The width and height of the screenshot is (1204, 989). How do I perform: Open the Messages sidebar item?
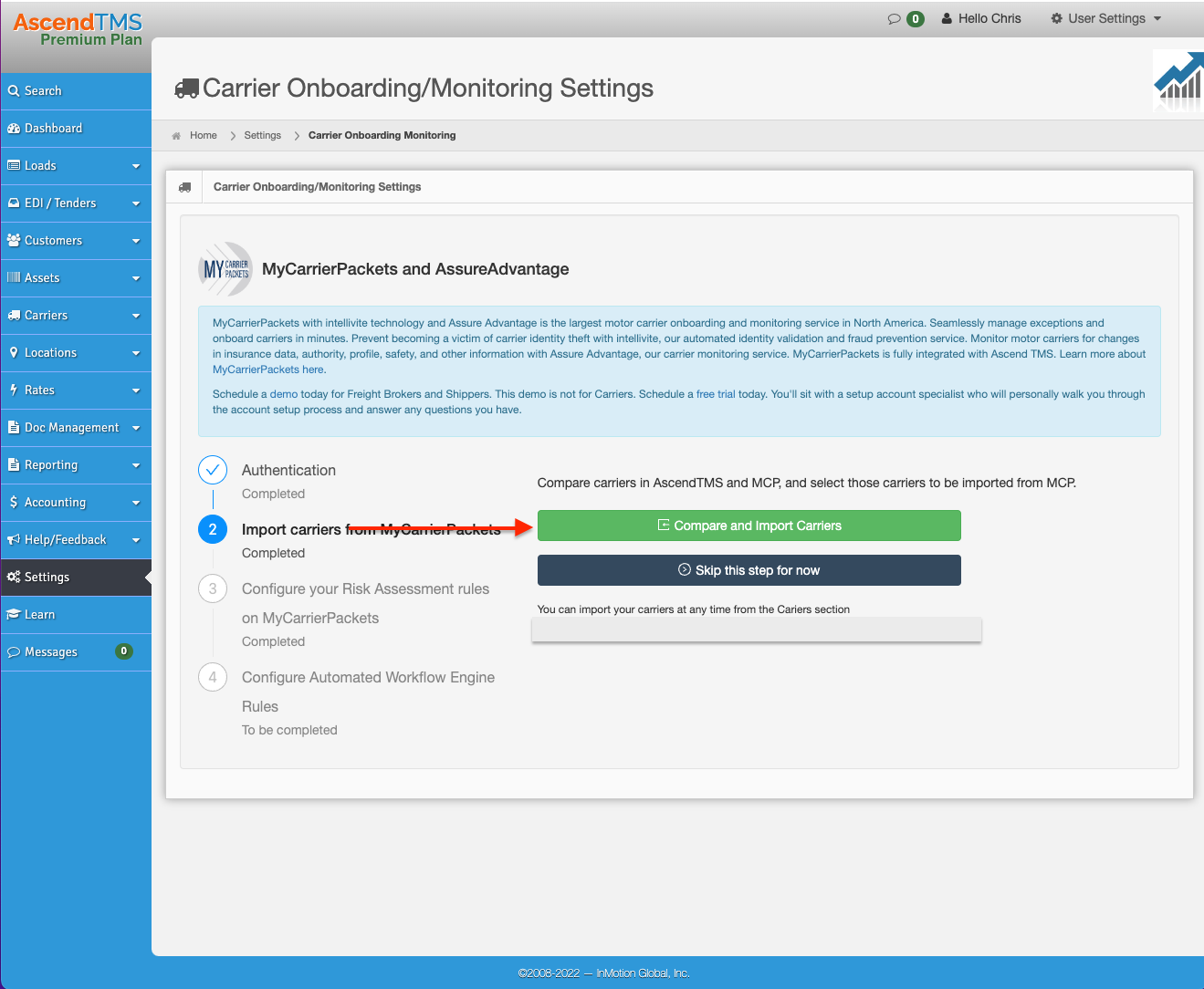point(76,652)
